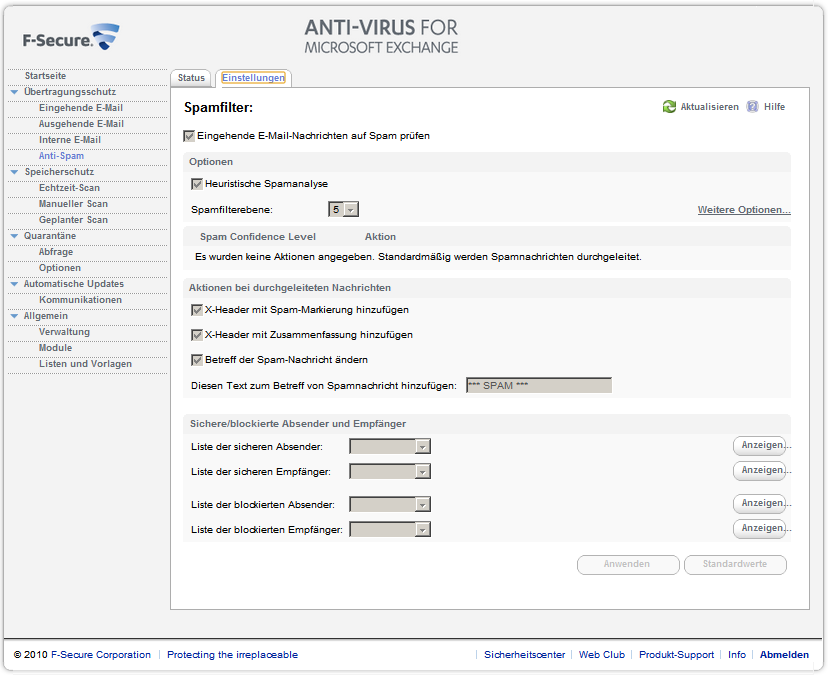The height and width of the screenshot is (675, 828).
Task: Collapse the Übertragungsschutz tree section
Action: tap(14, 92)
